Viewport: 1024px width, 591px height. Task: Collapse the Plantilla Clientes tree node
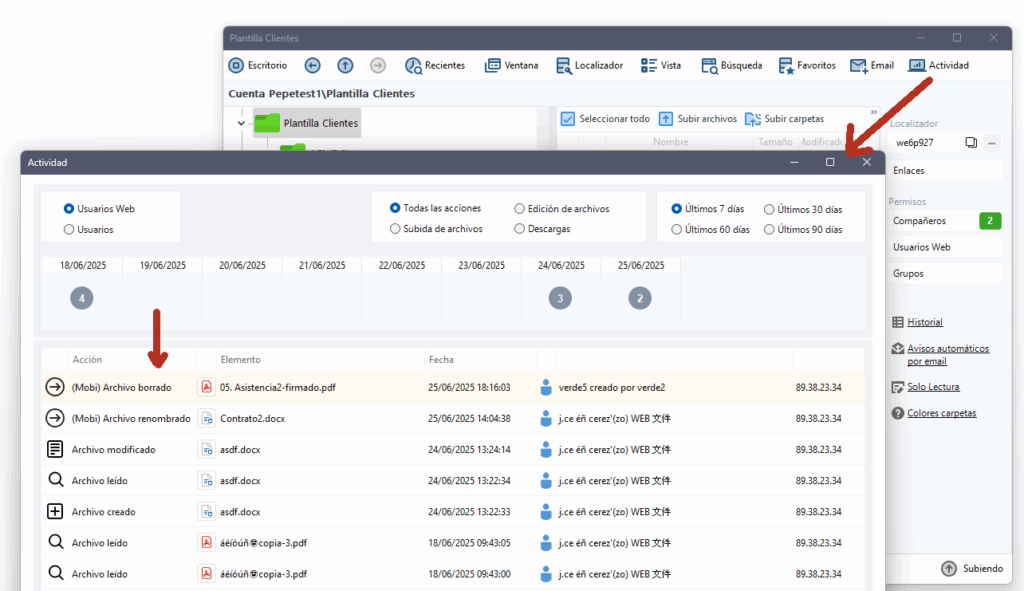pyautogui.click(x=241, y=123)
